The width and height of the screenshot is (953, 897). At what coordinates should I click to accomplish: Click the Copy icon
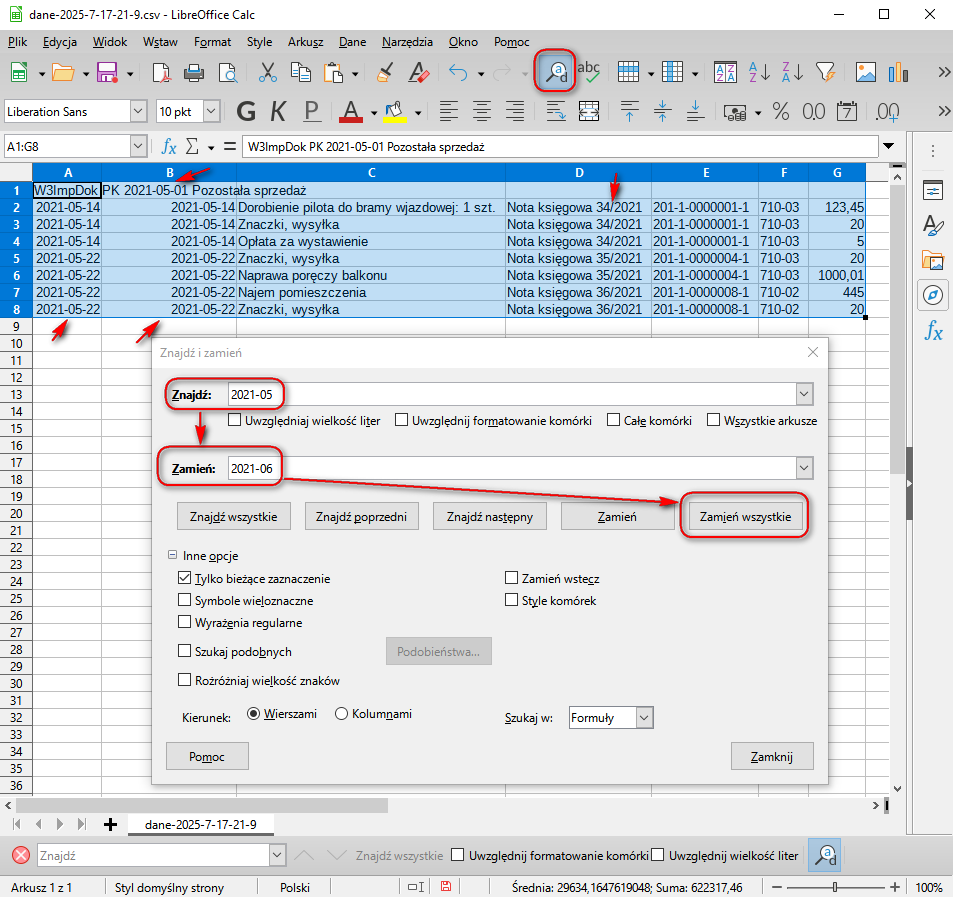301,72
